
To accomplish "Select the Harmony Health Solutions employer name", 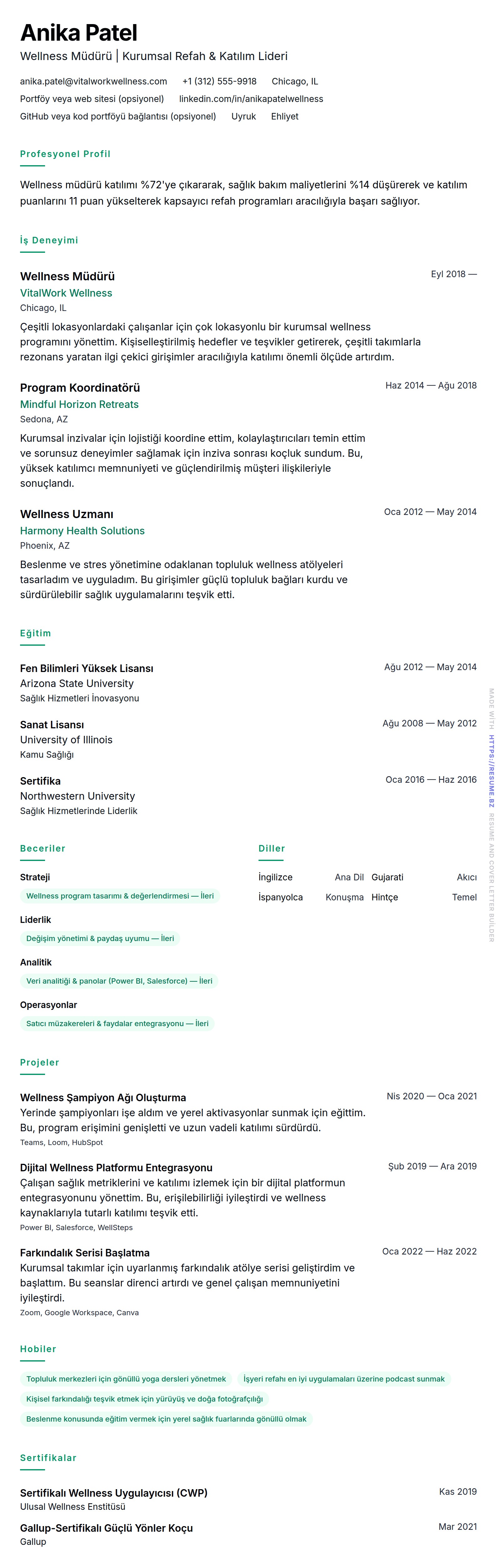I will (x=82, y=532).
